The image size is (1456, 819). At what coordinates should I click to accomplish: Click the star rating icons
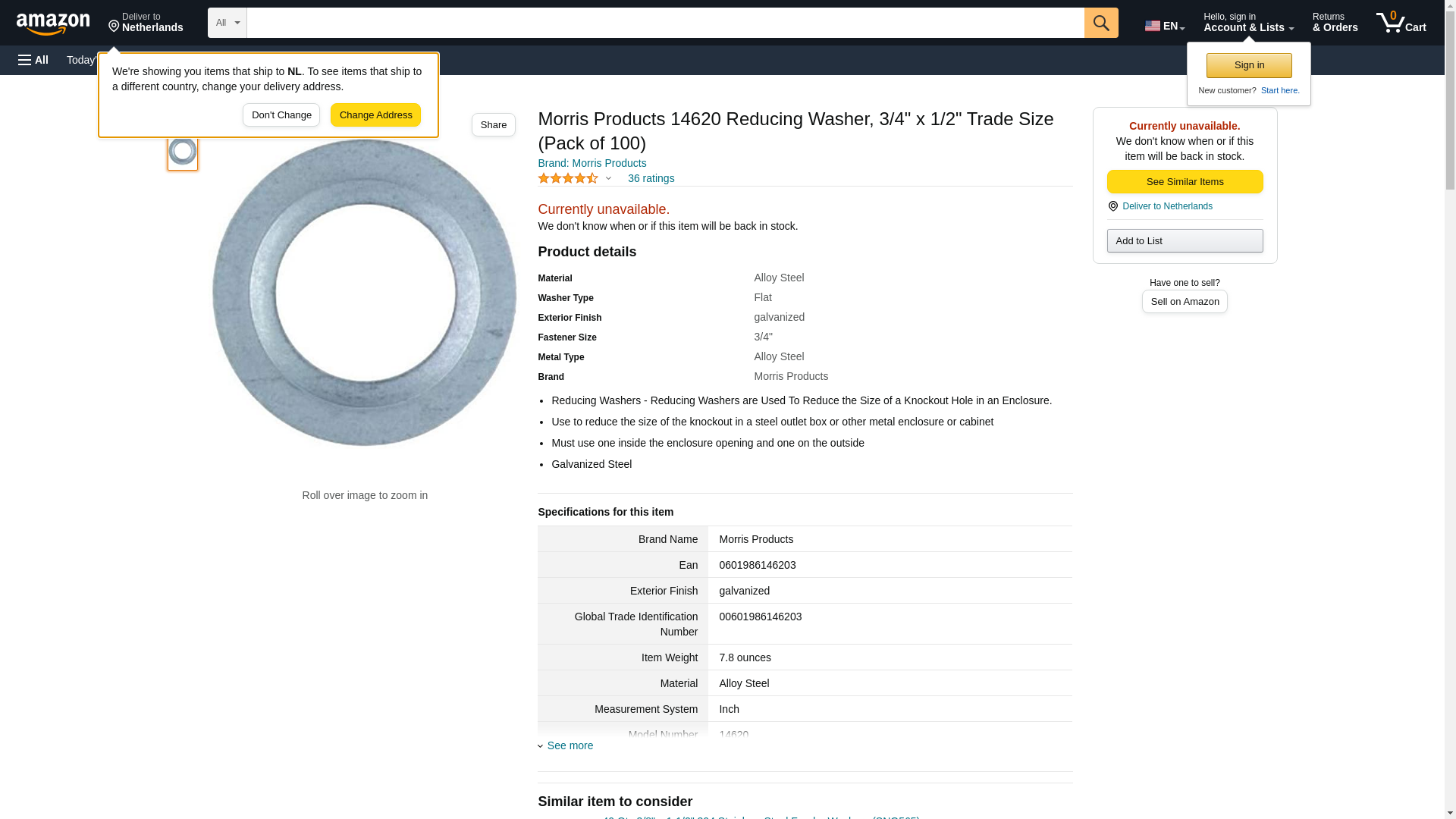567,178
